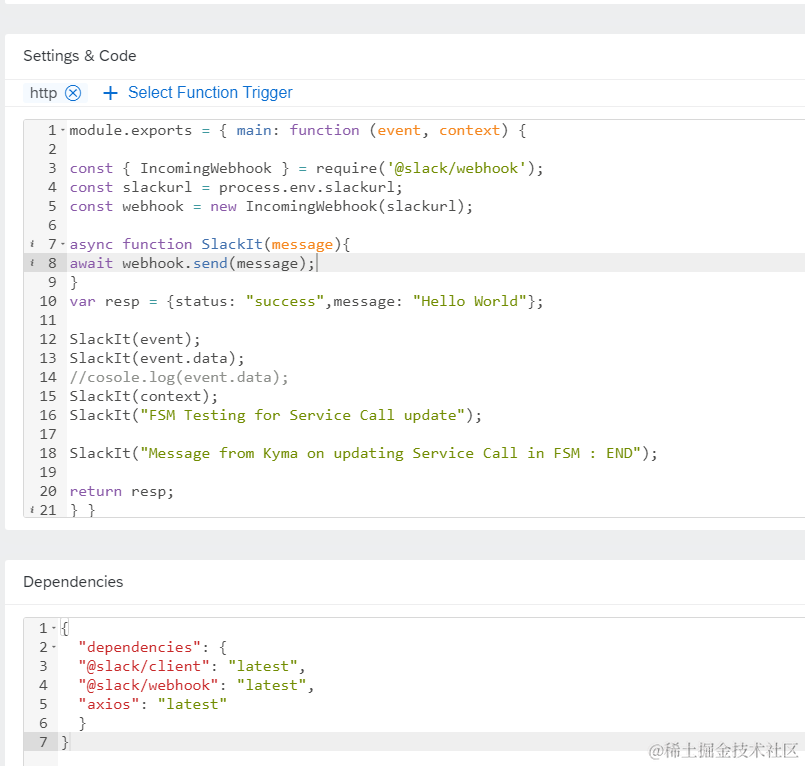Collapse the fold arrow on code line 7
This screenshot has width=805, height=766.
coord(63,244)
